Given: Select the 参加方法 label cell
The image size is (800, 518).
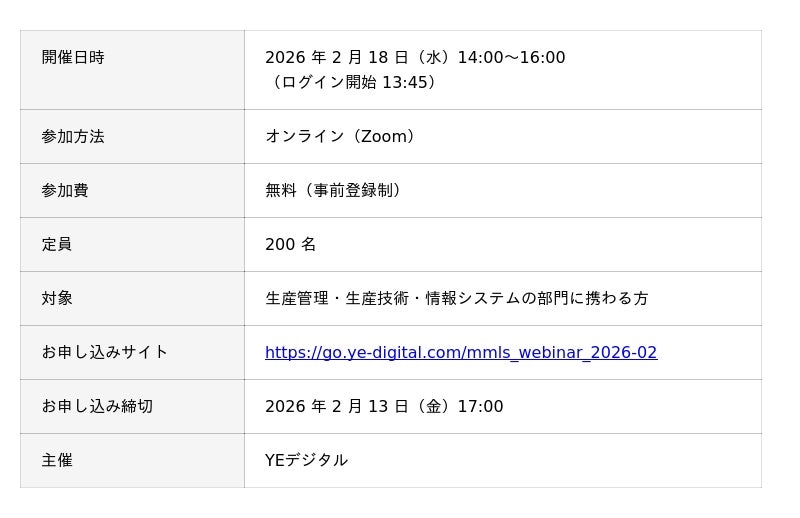Looking at the screenshot, I should tap(73, 137).
